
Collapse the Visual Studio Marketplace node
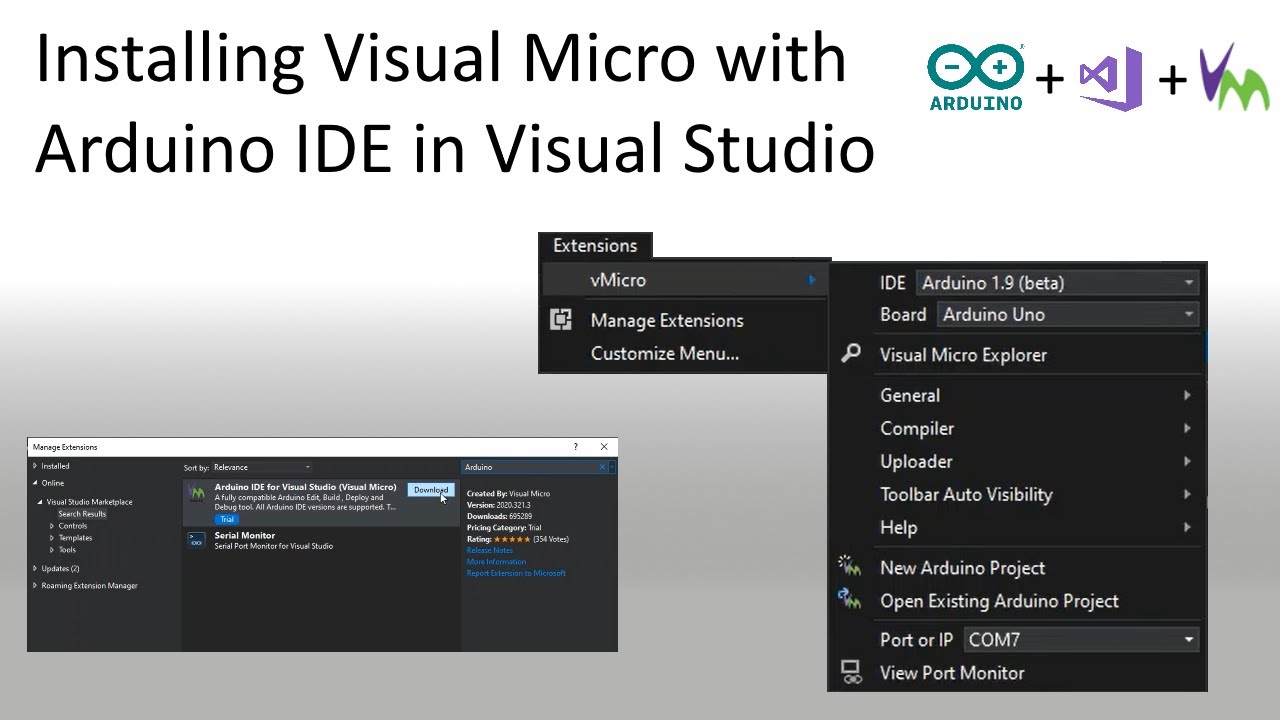click(x=41, y=502)
